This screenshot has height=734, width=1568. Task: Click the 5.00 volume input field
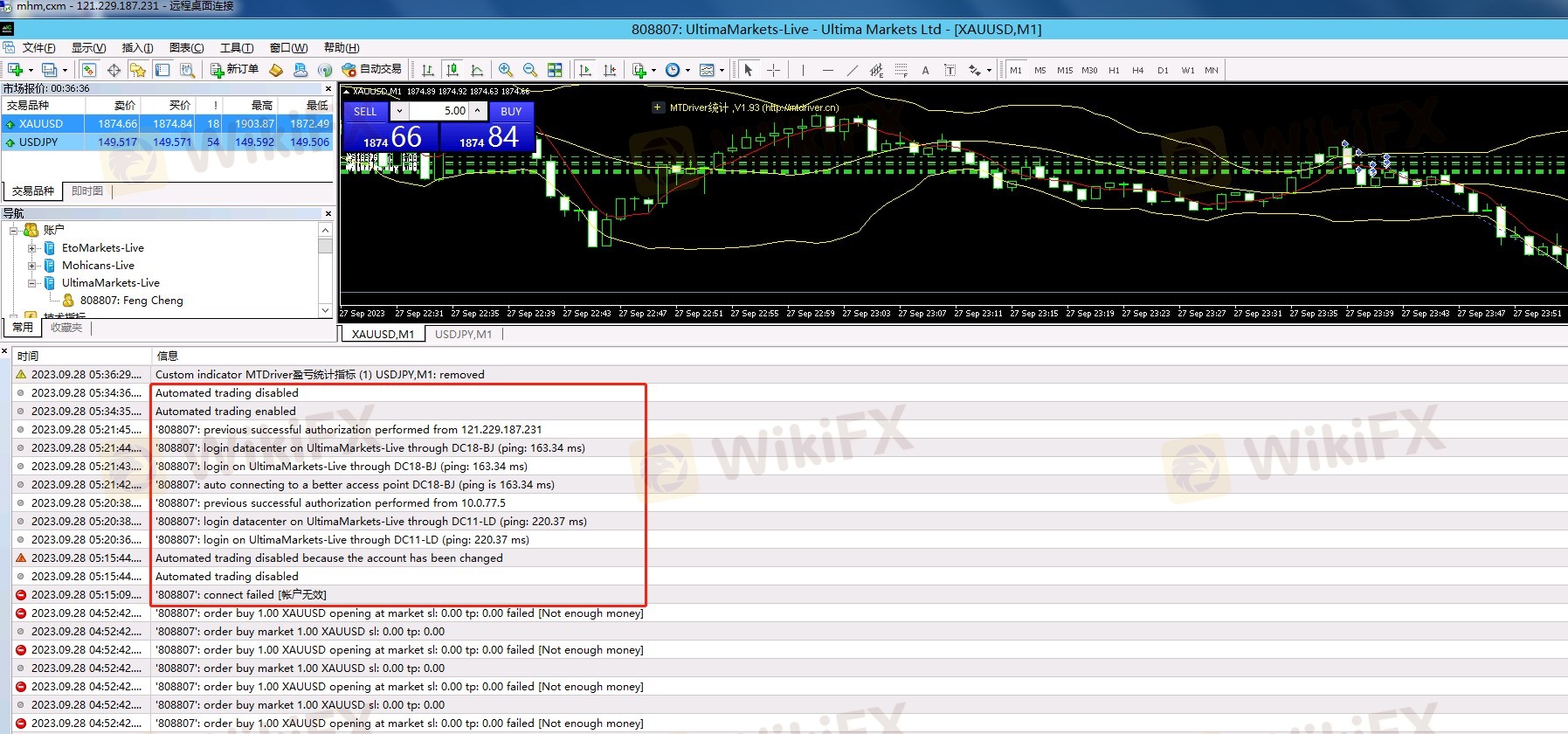click(x=439, y=111)
